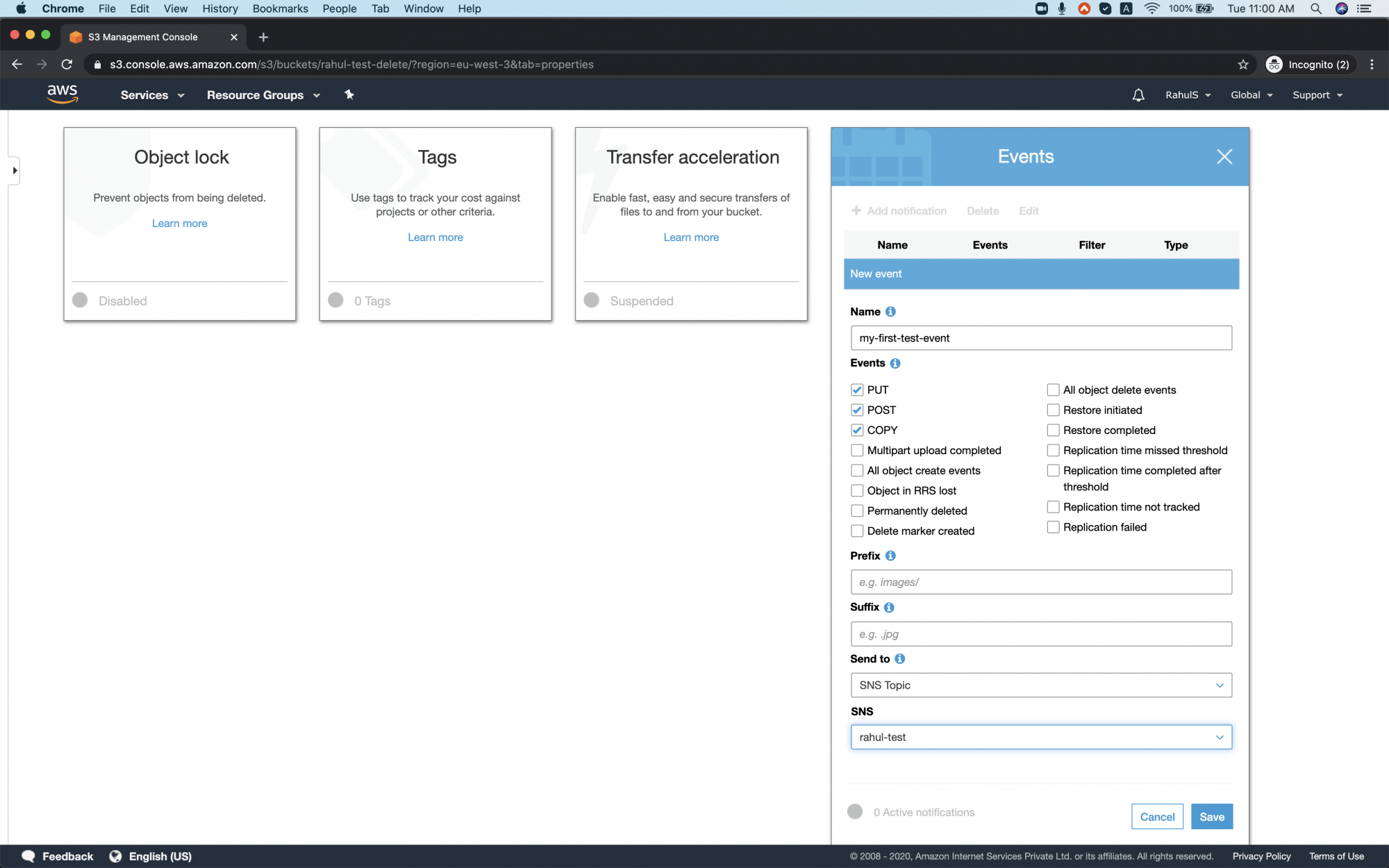Open the Support dropdown menu
Screen dimensions: 1389x868
pyautogui.click(x=1316, y=95)
